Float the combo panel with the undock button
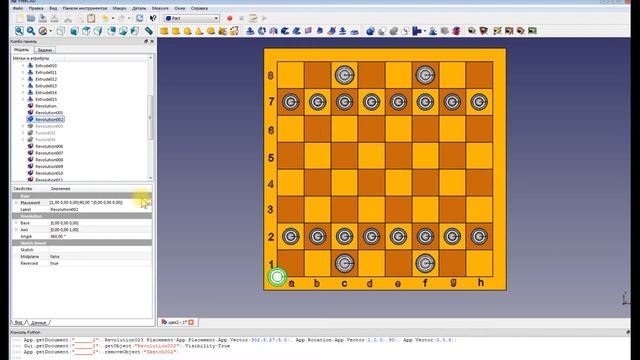Screen dimensions: 640x360 point(146,42)
